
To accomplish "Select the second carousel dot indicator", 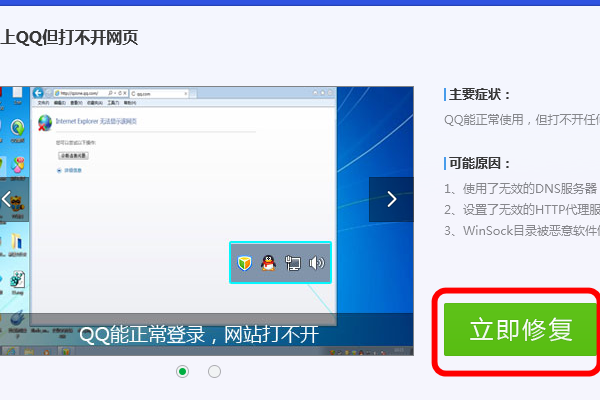I will (214, 371).
